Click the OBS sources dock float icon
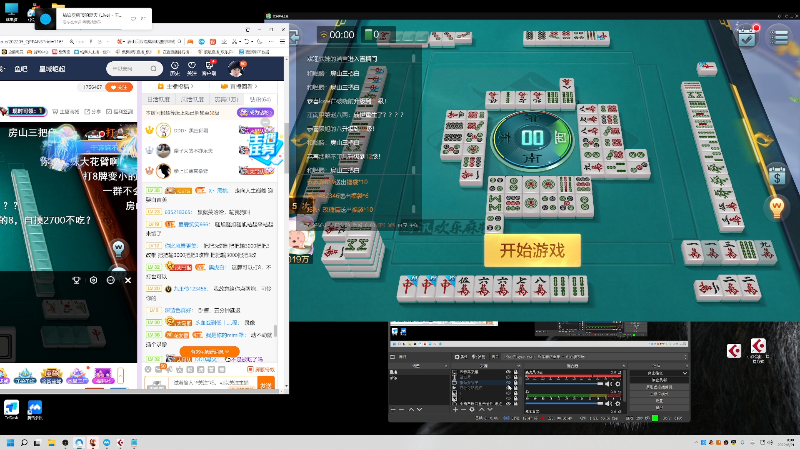Image resolution: width=800 pixels, height=450 pixels. coord(519,366)
